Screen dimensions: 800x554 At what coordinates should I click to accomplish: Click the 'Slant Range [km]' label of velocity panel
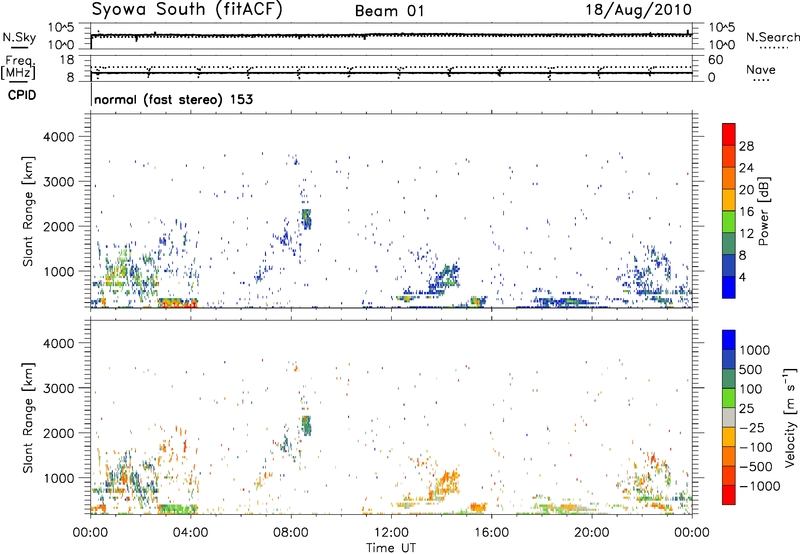[x=28, y=418]
